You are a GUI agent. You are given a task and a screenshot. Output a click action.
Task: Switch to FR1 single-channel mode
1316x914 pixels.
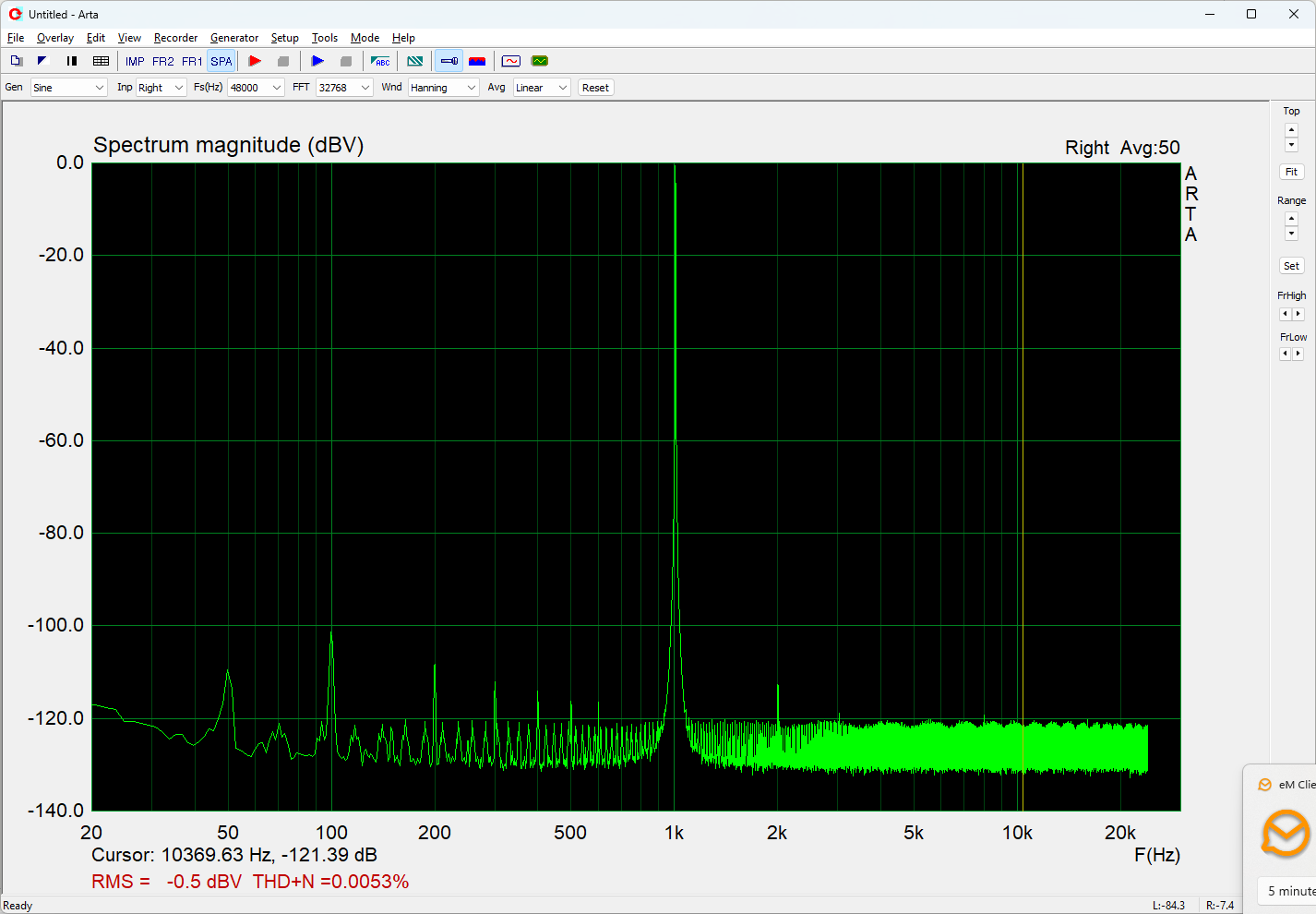[192, 62]
